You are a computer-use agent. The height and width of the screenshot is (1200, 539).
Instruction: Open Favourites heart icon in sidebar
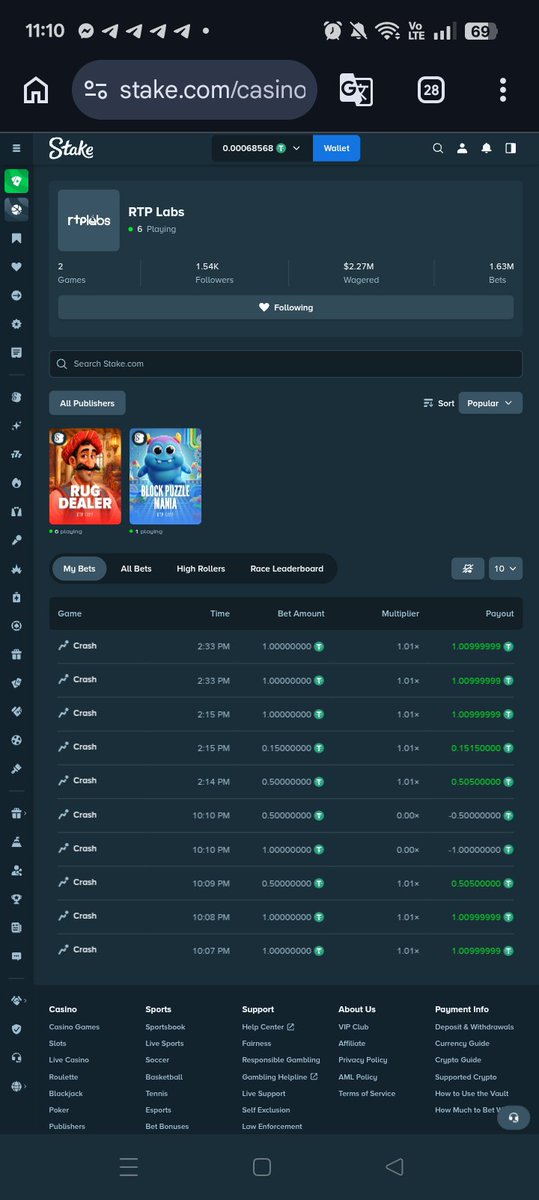16,267
